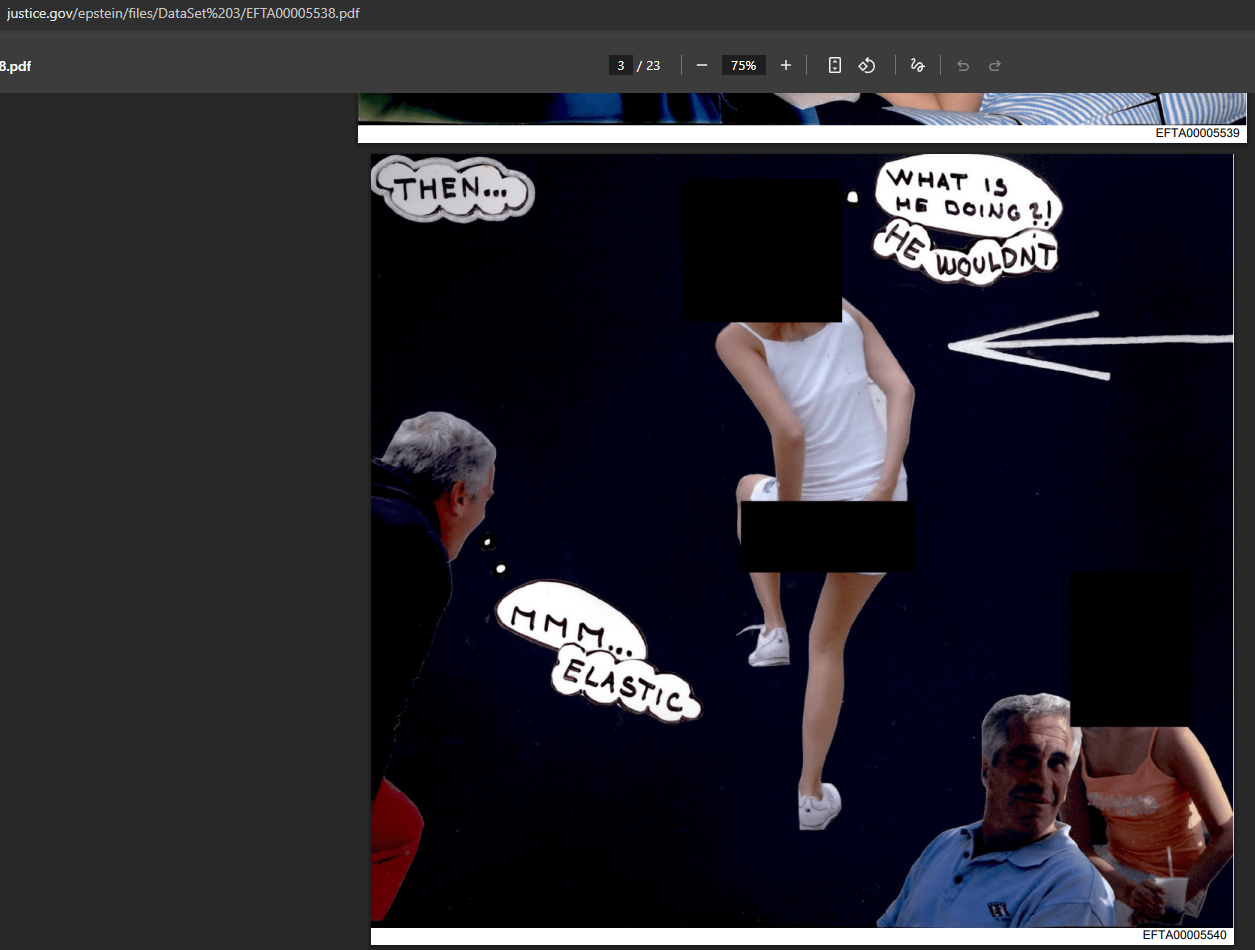1255x950 pixels.
Task: Zoom in with the plus icon
Action: click(786, 65)
